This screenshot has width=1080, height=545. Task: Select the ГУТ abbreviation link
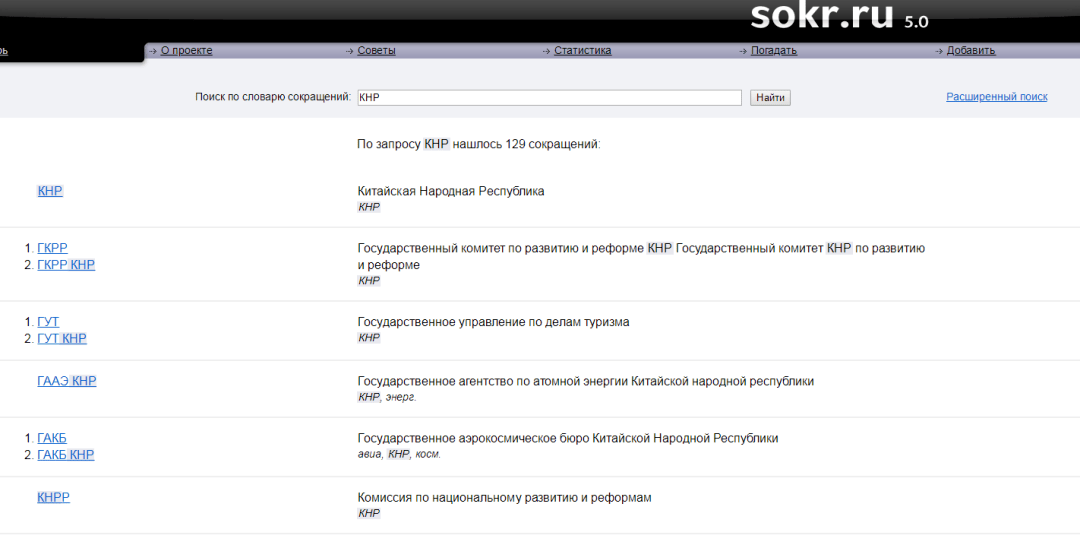coord(48,322)
